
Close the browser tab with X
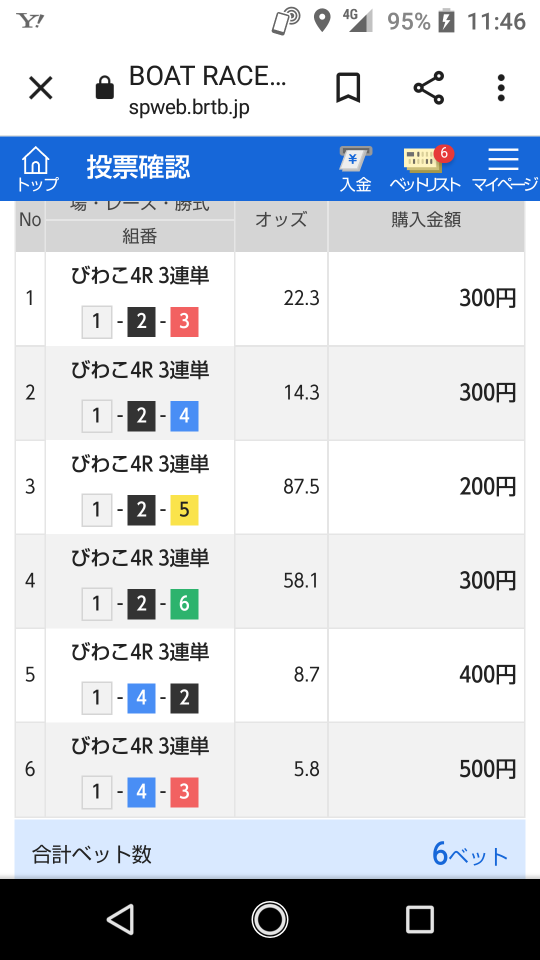click(x=41, y=89)
